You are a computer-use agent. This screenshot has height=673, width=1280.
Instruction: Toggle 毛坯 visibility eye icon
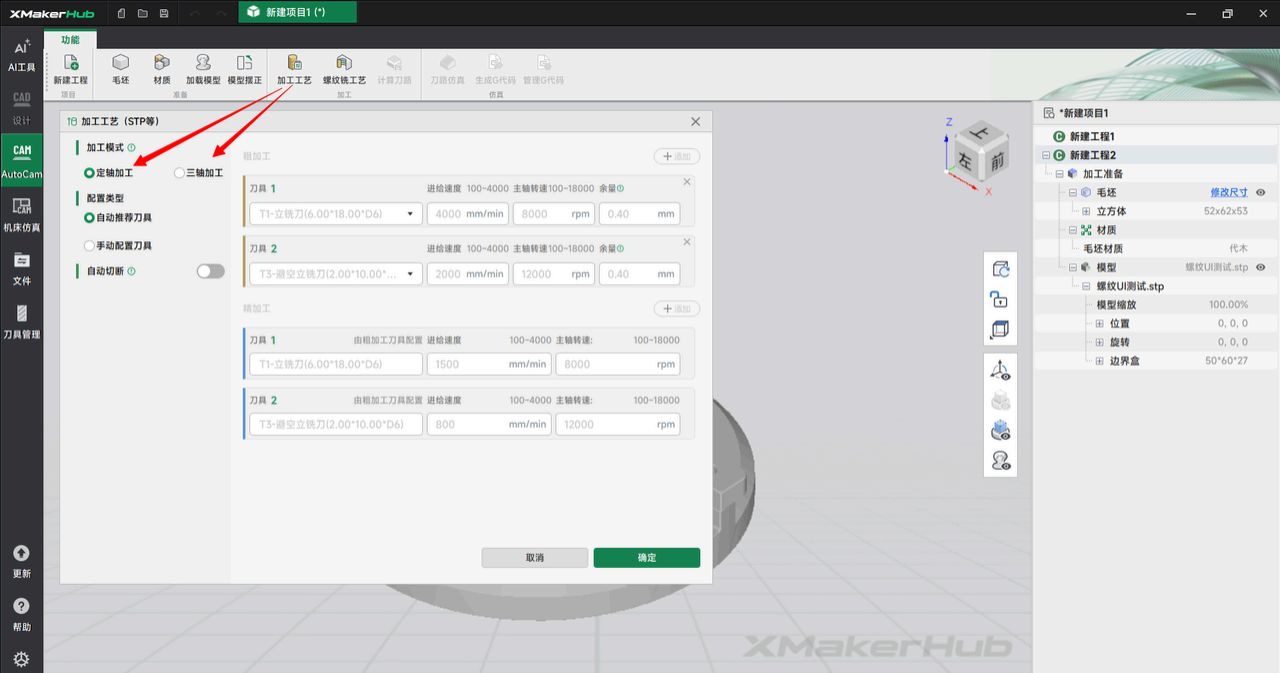click(1261, 192)
